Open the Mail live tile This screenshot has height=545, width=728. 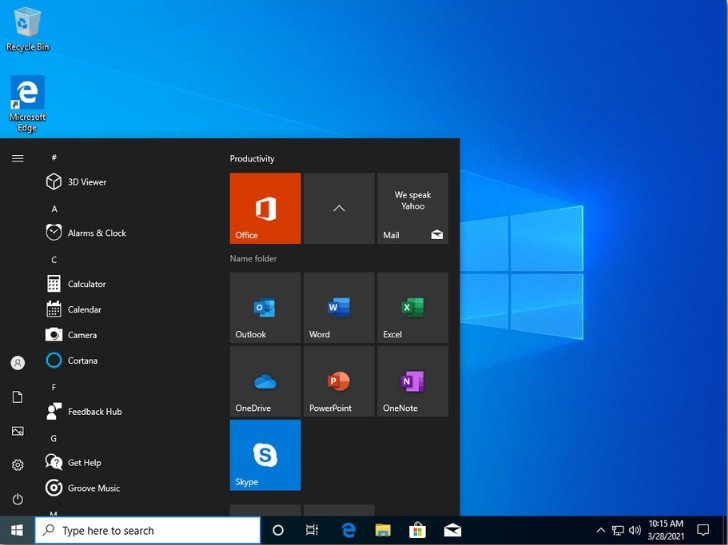coord(413,208)
